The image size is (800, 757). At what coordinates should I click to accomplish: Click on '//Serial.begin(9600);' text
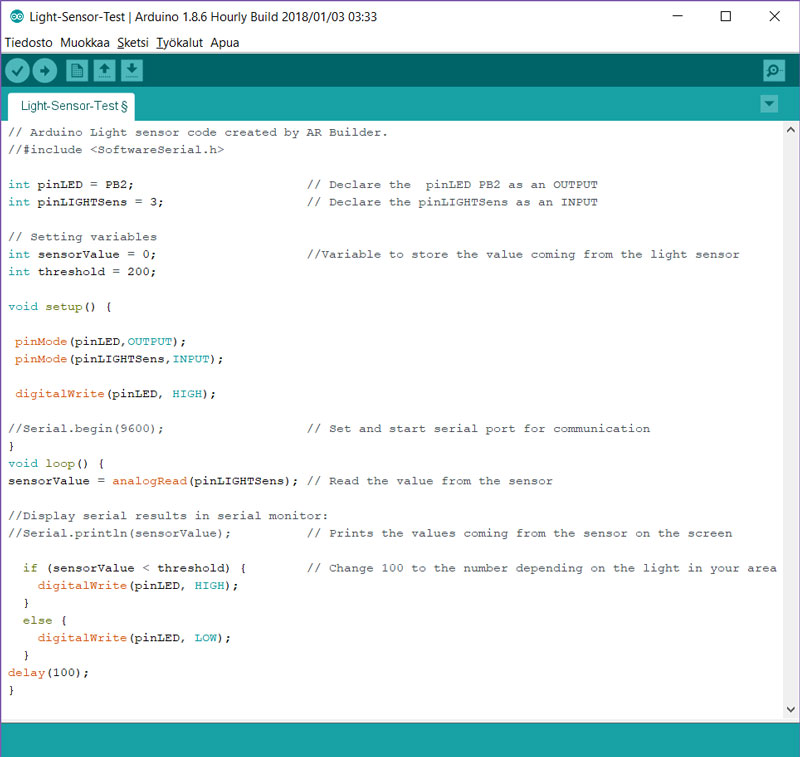point(86,428)
